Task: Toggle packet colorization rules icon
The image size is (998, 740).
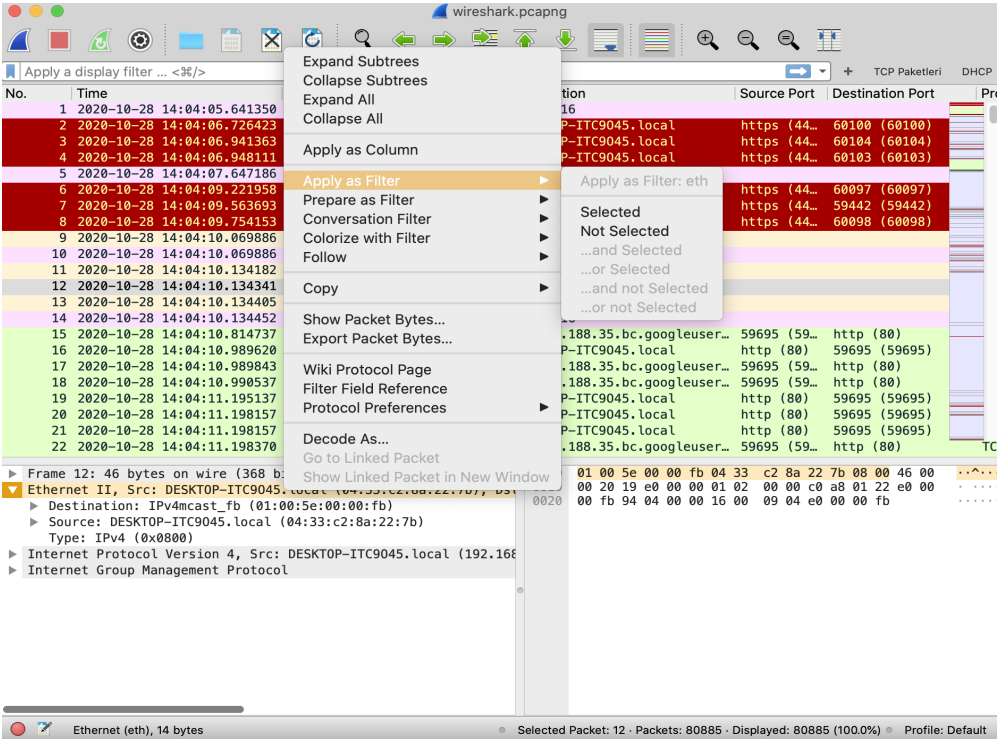Action: tap(656, 40)
